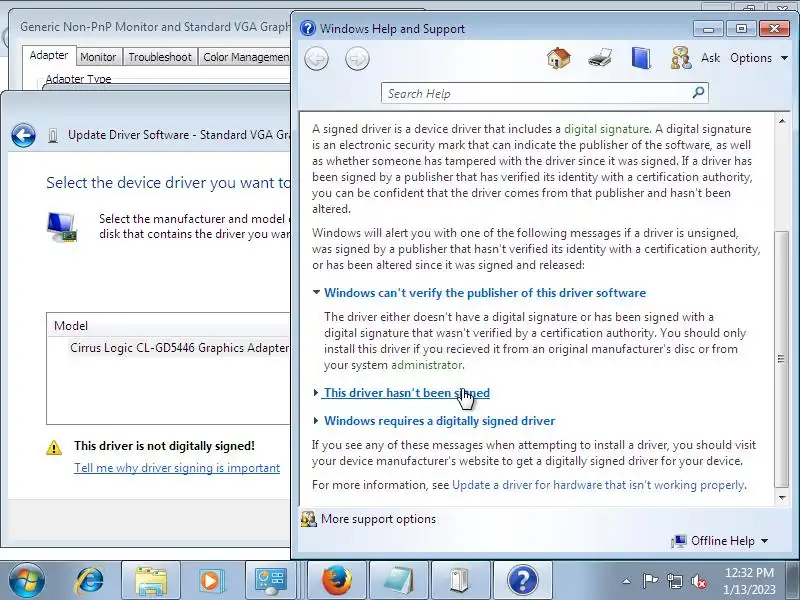
Task: Click More support options link
Action: point(378,519)
